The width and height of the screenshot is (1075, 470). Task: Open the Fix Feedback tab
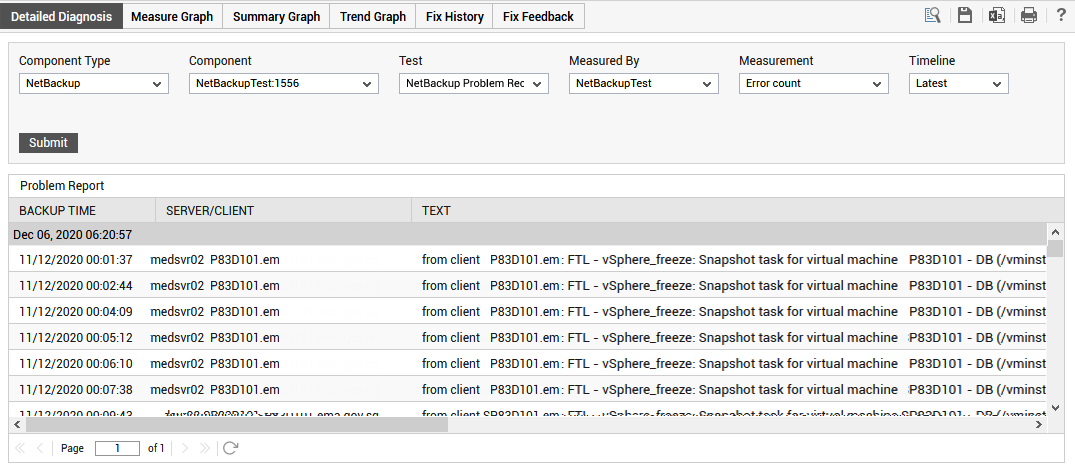coord(538,16)
